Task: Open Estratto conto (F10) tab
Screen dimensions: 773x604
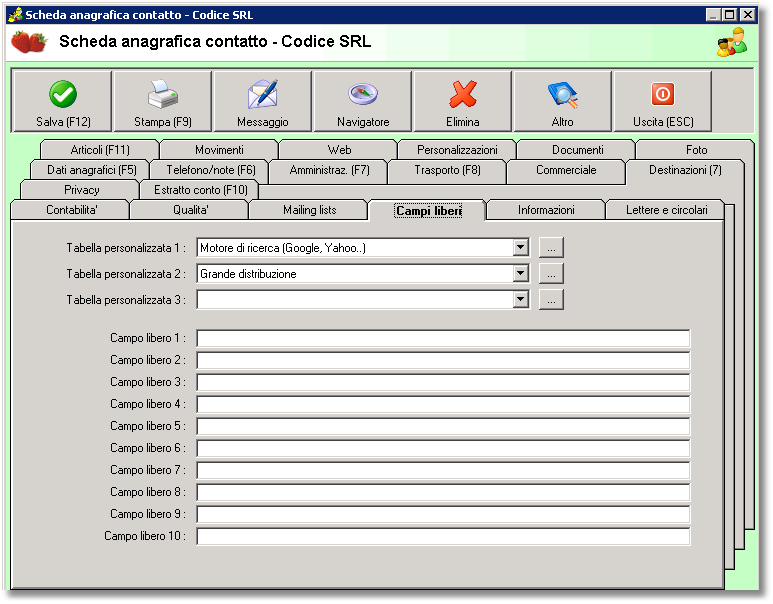Action: pos(200,190)
